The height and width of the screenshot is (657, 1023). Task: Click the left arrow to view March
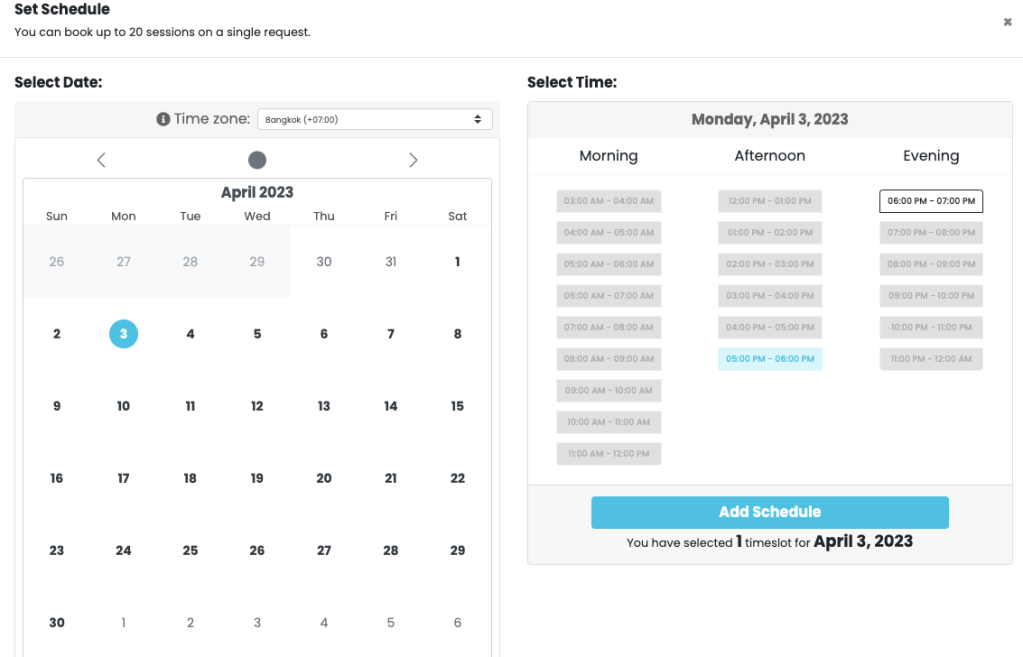tap(100, 159)
